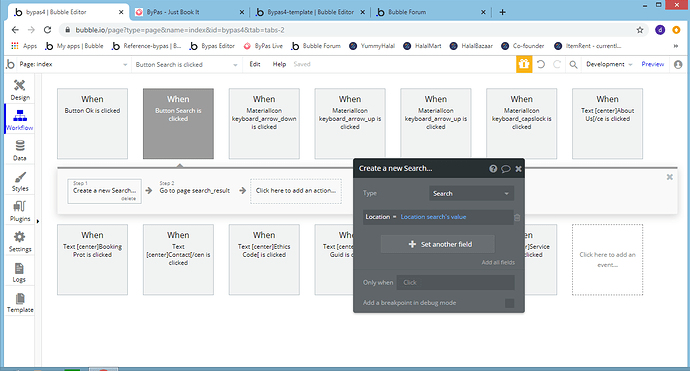This screenshot has height=371, width=690.
Task: Select the Button Ok is clicked event
Action: pos(92,124)
